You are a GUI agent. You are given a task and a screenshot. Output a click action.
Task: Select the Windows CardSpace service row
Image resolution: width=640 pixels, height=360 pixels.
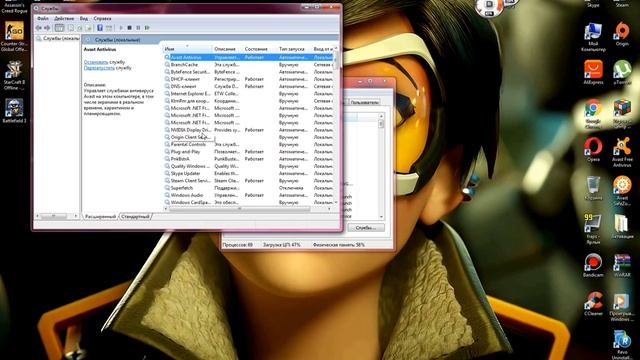tap(249, 202)
